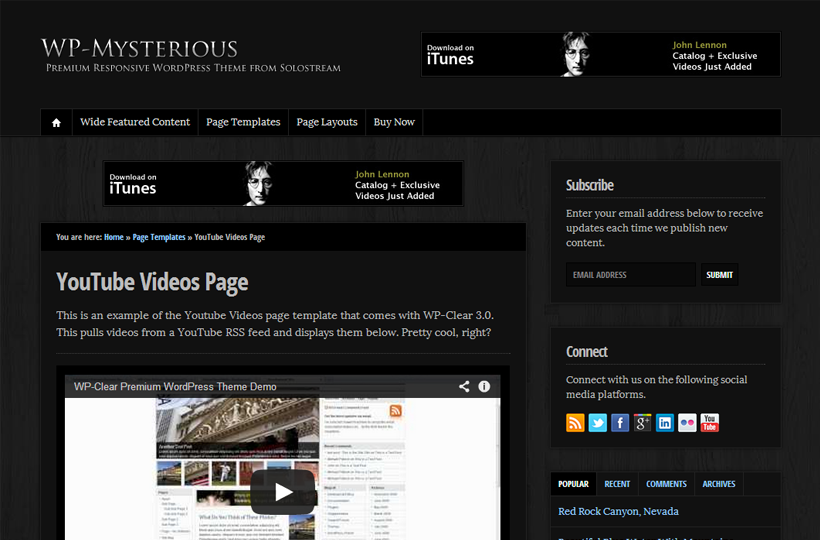This screenshot has height=540, width=820.
Task: Click the Connect widget heading
Action: [586, 352]
